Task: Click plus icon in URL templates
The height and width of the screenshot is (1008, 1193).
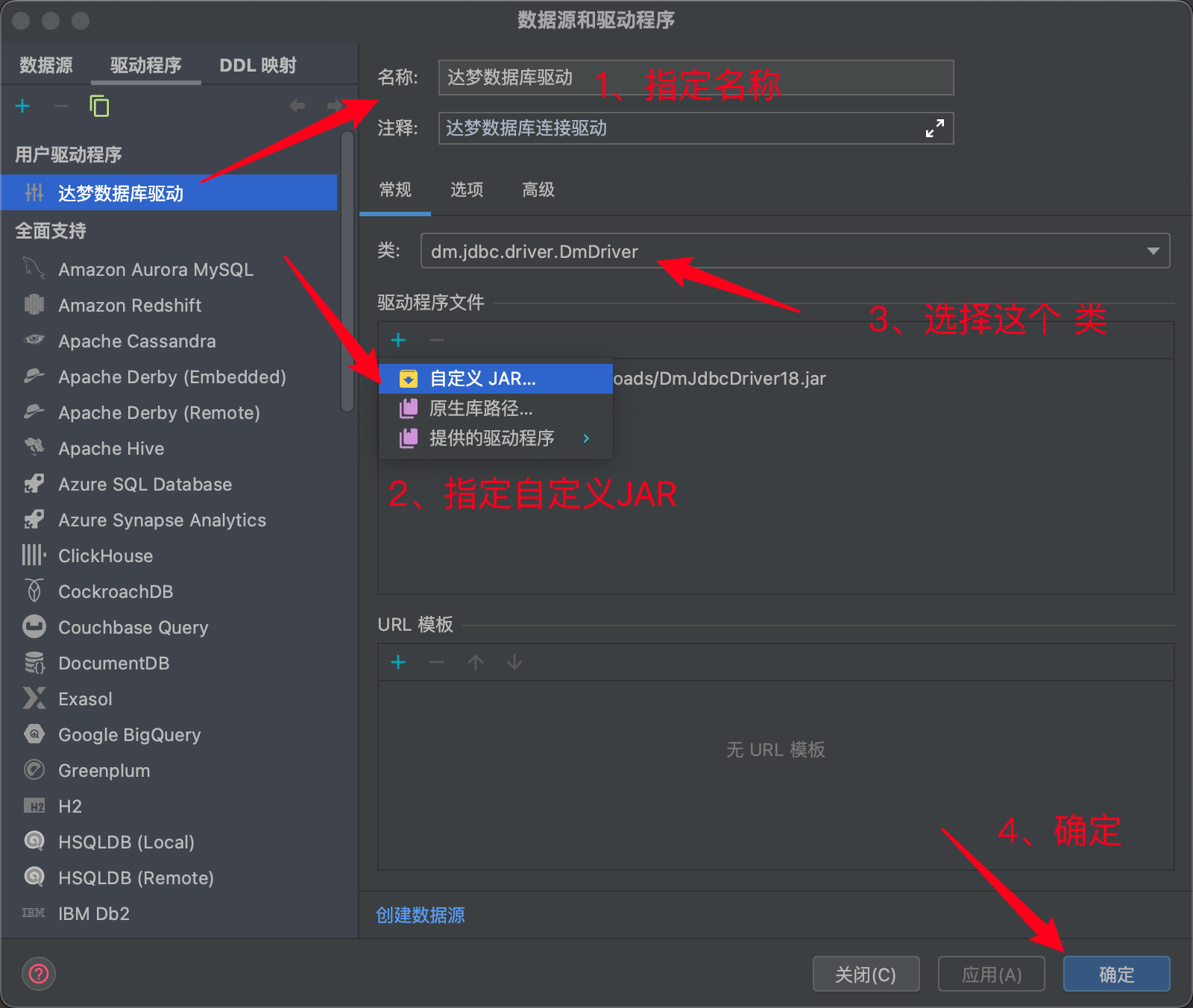Action: tap(398, 663)
